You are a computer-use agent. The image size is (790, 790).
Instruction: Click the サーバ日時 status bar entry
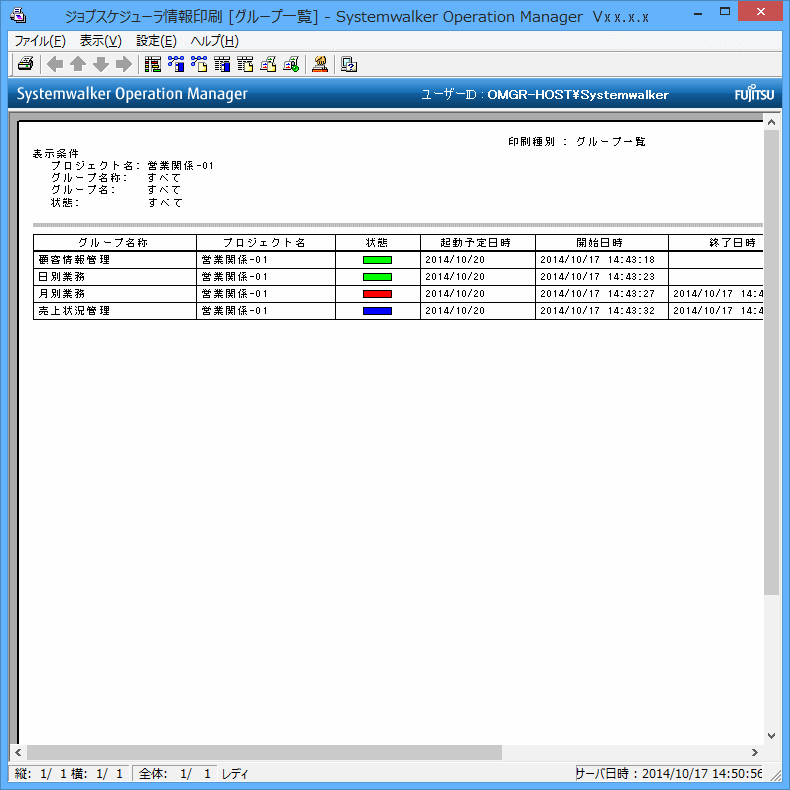(669, 773)
